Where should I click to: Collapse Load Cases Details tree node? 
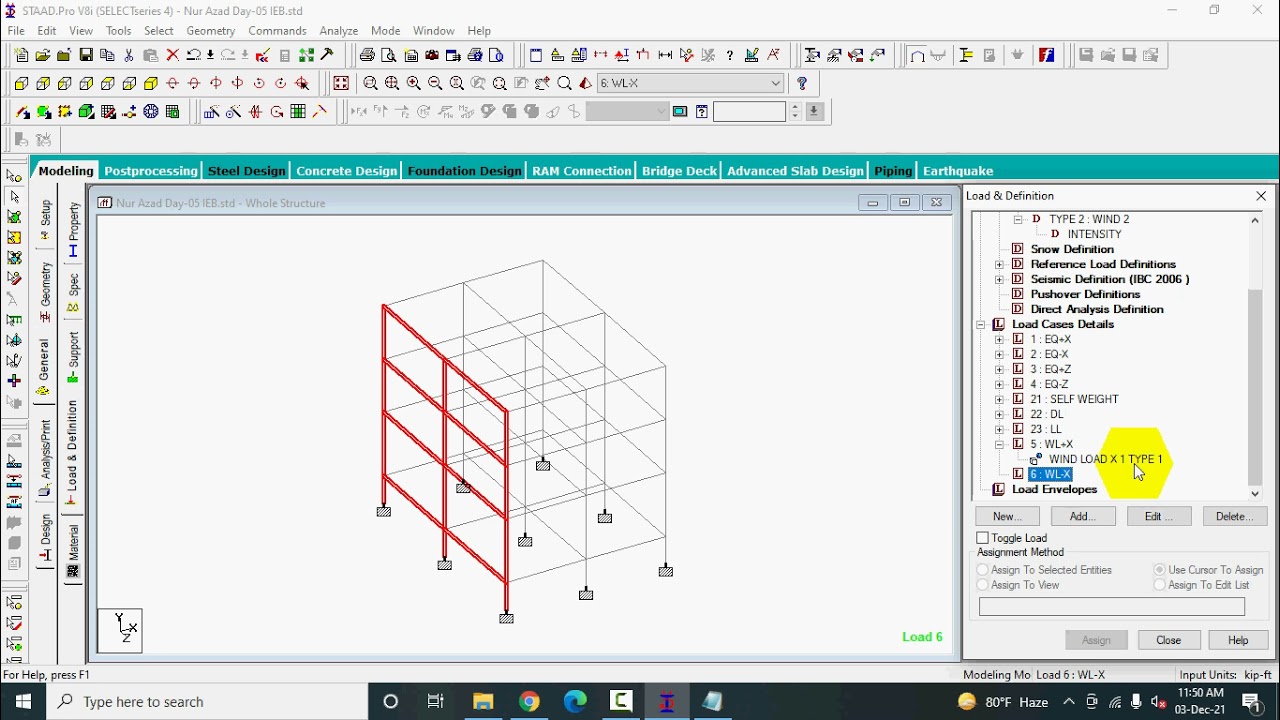(x=981, y=324)
